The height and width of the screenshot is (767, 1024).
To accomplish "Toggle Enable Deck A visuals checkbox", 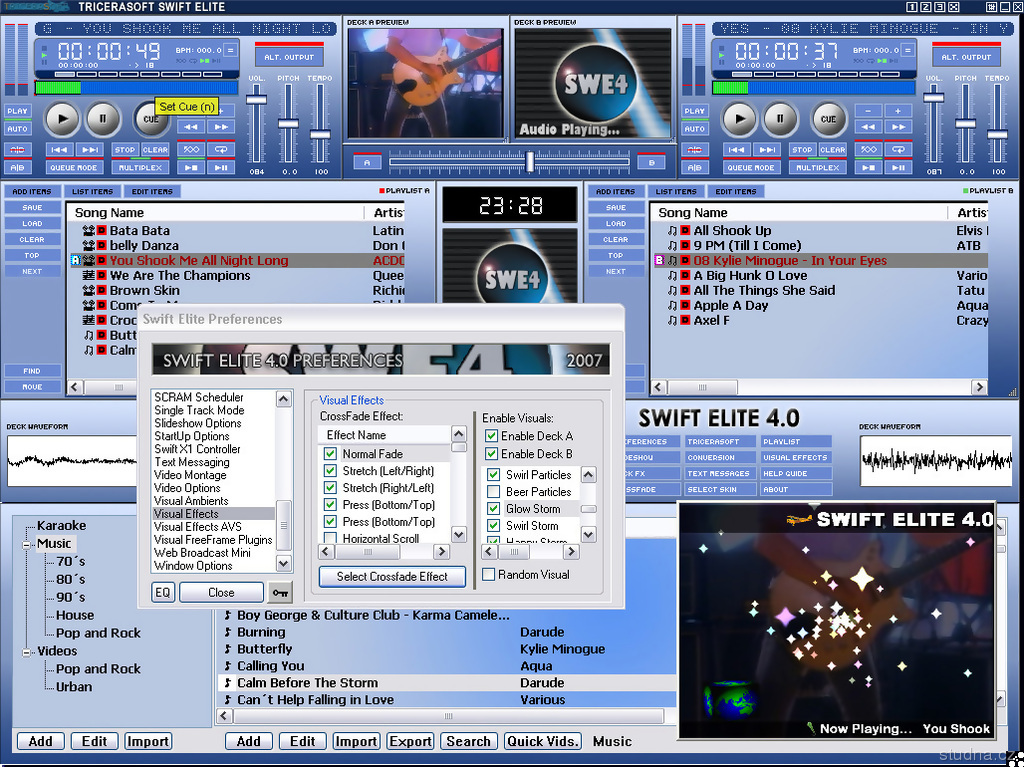I will (491, 436).
